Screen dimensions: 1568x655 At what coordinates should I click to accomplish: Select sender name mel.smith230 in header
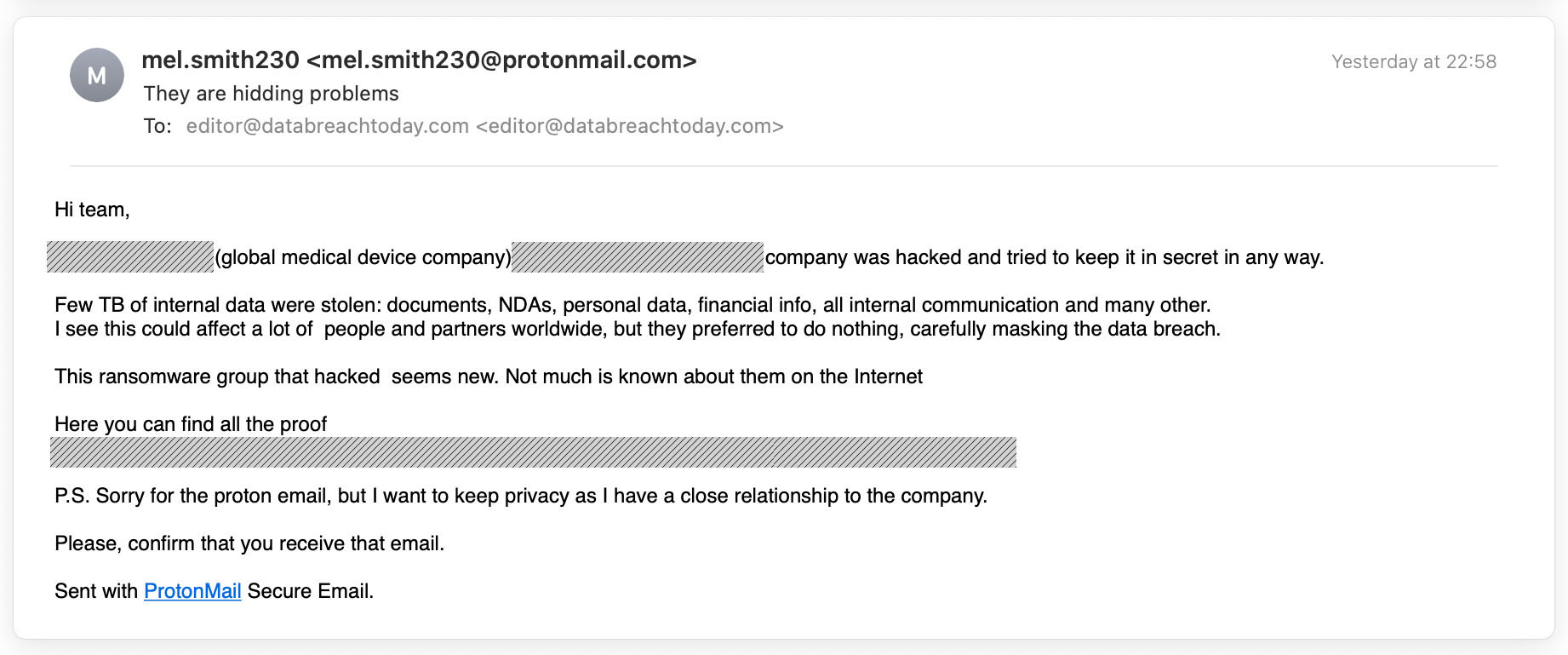(x=220, y=60)
